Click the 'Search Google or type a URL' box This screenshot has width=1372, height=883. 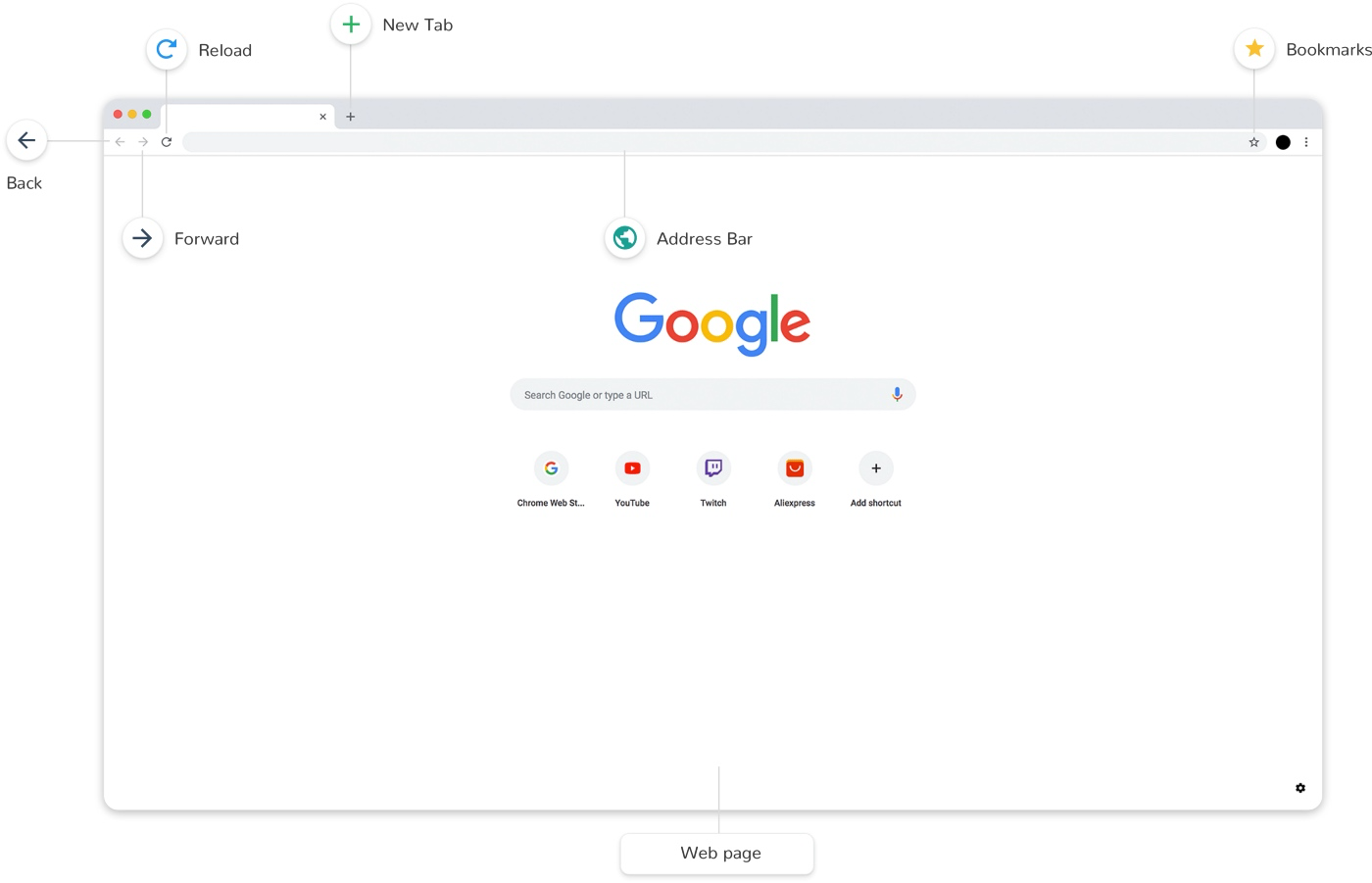[712, 395]
